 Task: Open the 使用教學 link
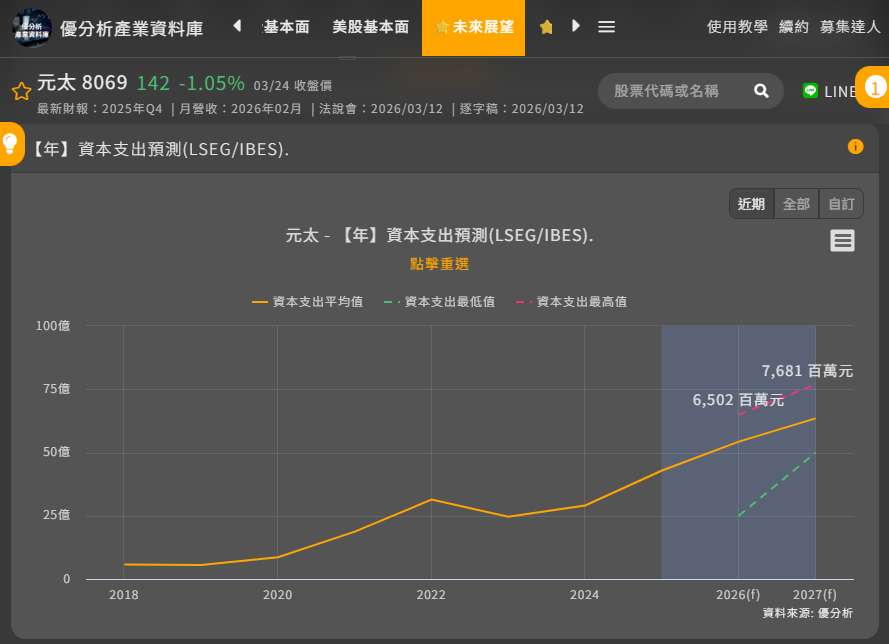click(737, 27)
